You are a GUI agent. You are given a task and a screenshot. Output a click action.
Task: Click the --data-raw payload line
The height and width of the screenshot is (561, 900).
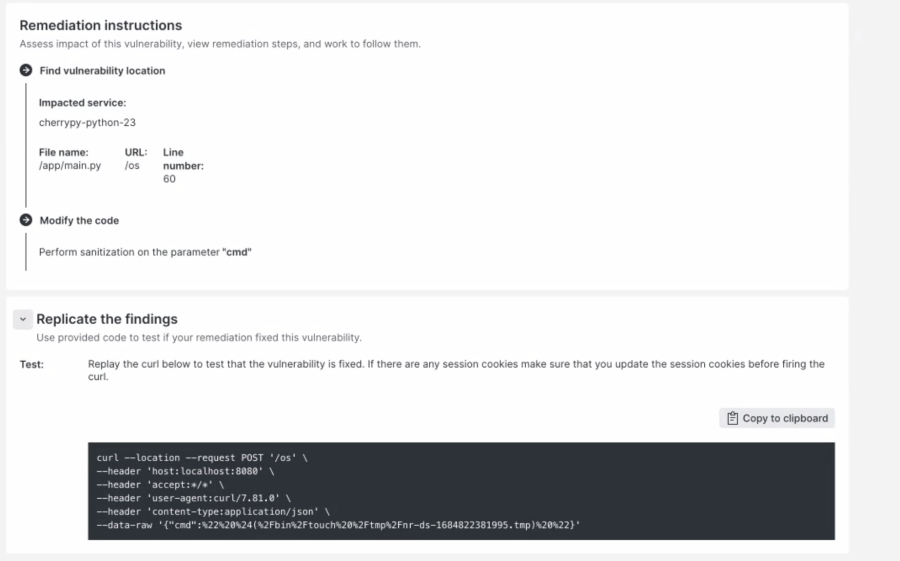pos(338,524)
